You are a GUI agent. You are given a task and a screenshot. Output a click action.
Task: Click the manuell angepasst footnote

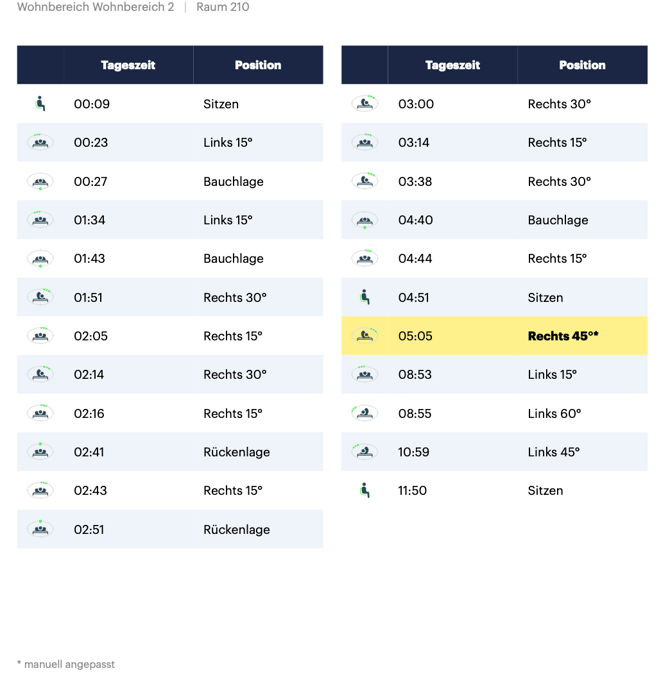coord(66,664)
